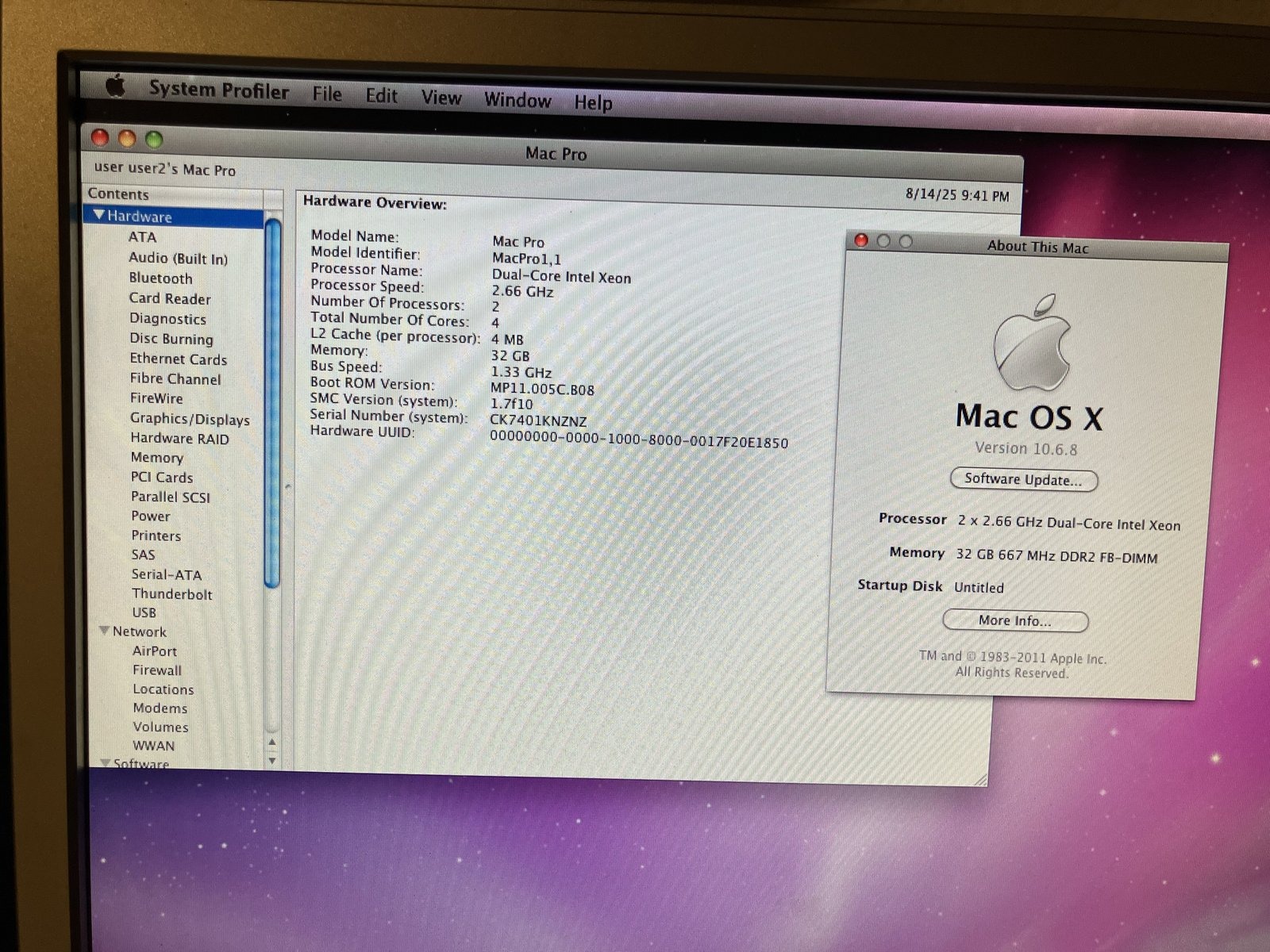
Task: Select Diagnostics in the Contents list
Action: (x=167, y=319)
